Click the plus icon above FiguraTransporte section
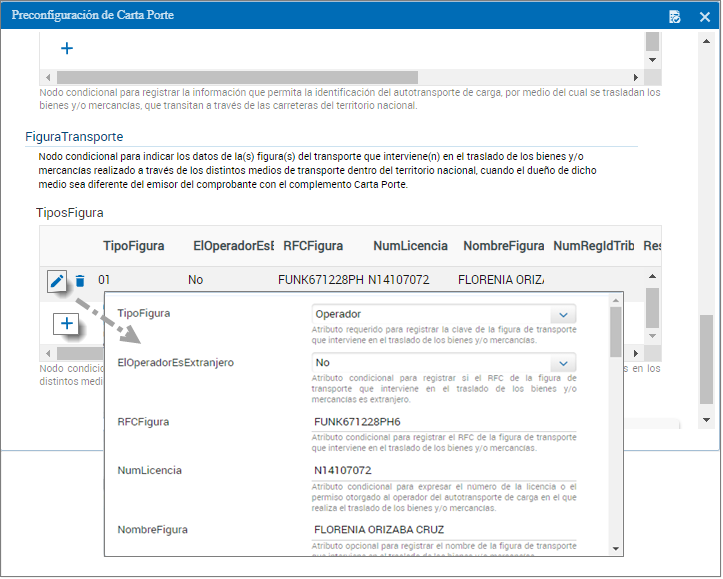 point(66,48)
